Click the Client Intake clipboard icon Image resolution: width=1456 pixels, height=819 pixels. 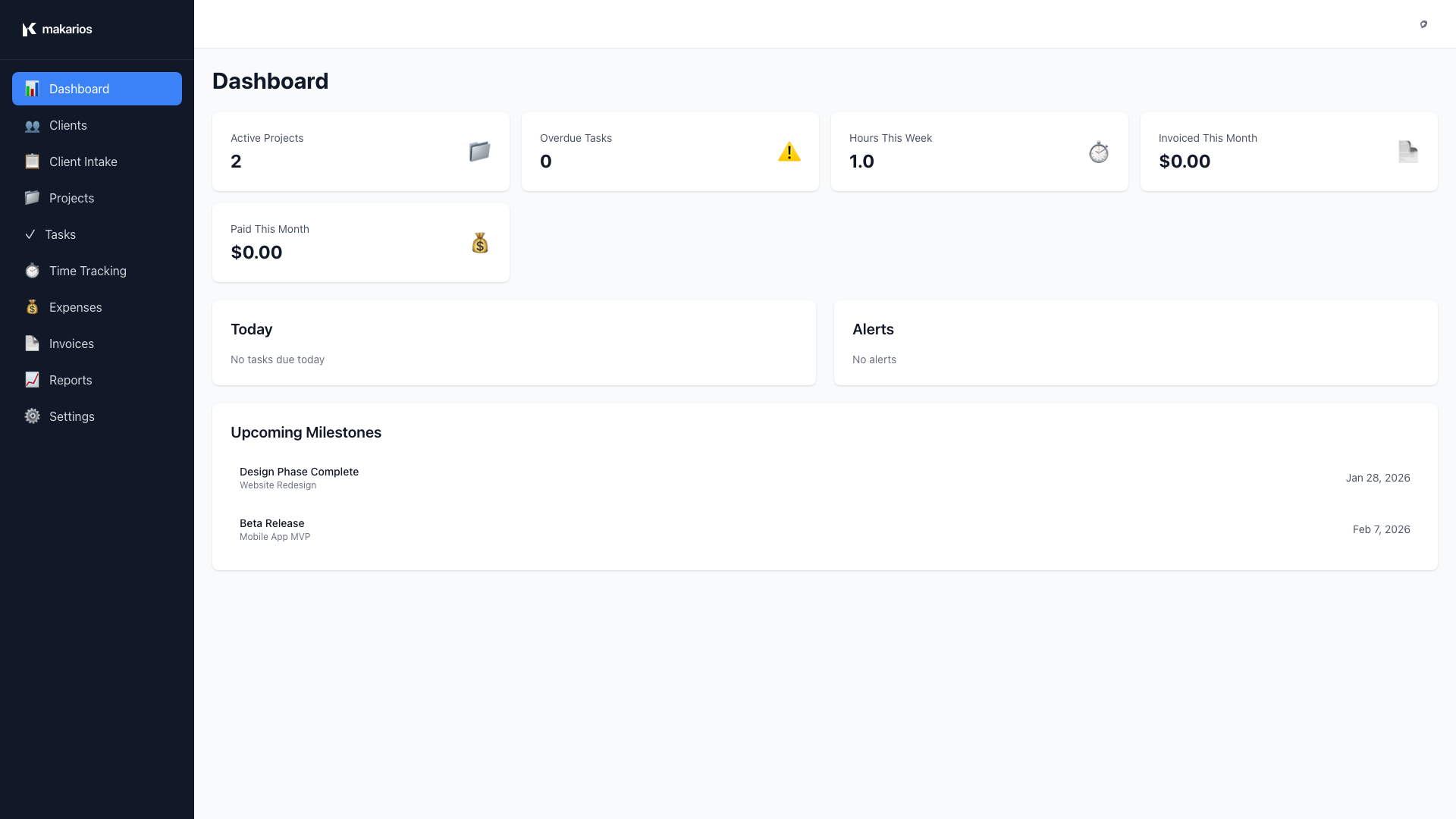32,162
